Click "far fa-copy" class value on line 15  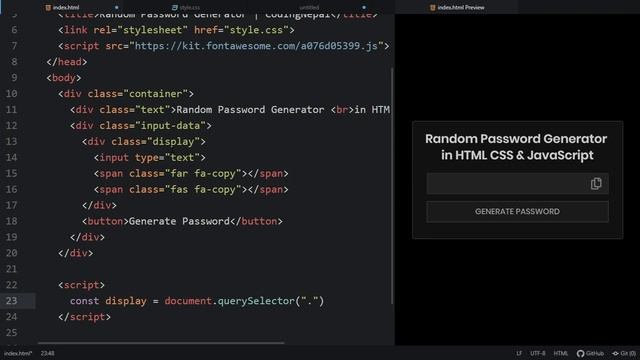click(x=203, y=173)
